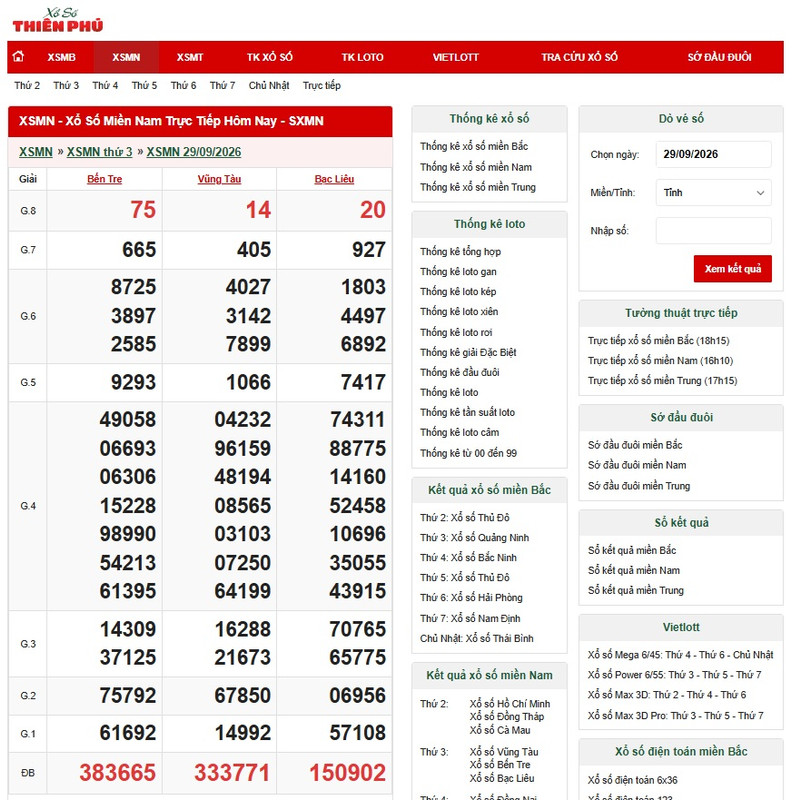The image size is (792, 800).
Task: Open Xổ số Mega 6/45 link
Action: pos(680,655)
